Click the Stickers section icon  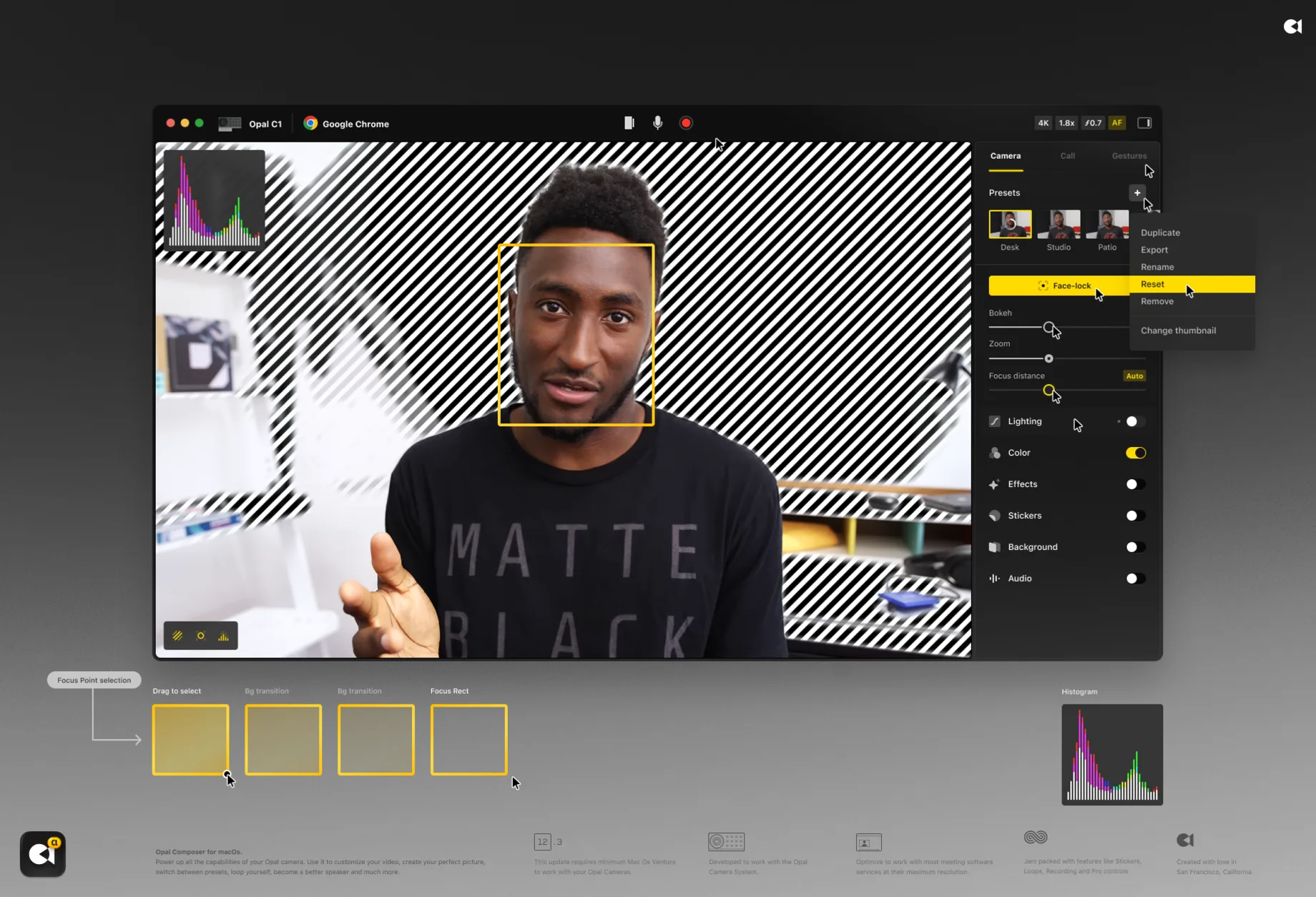995,516
